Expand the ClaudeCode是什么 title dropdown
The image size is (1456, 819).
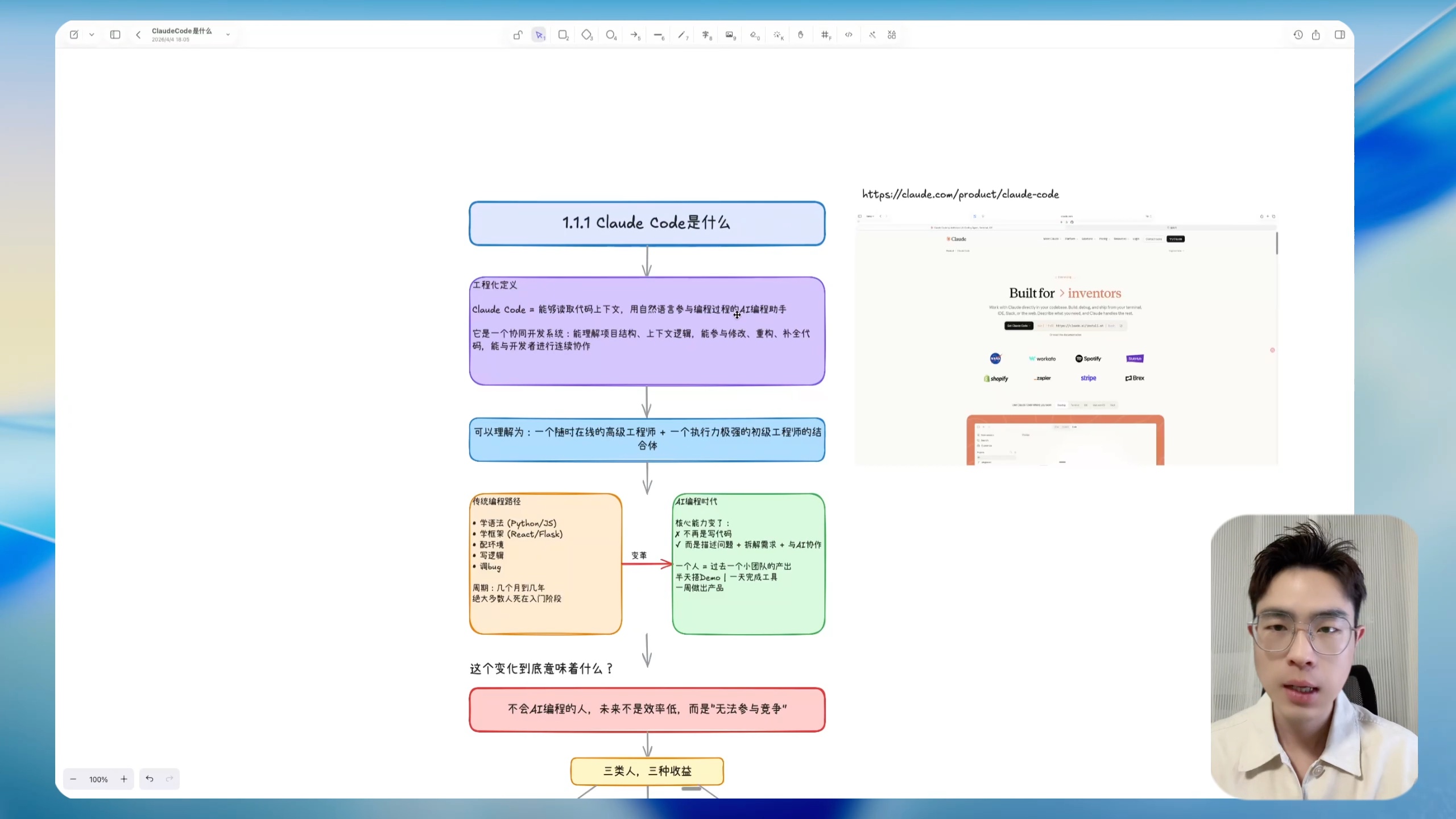[x=228, y=35]
